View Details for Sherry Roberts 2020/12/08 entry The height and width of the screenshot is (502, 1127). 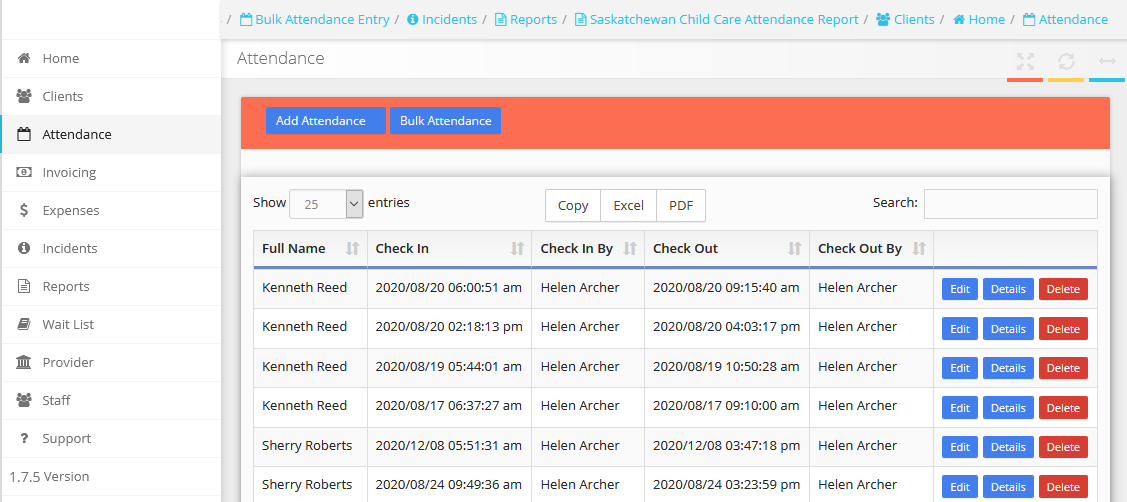tap(1008, 447)
